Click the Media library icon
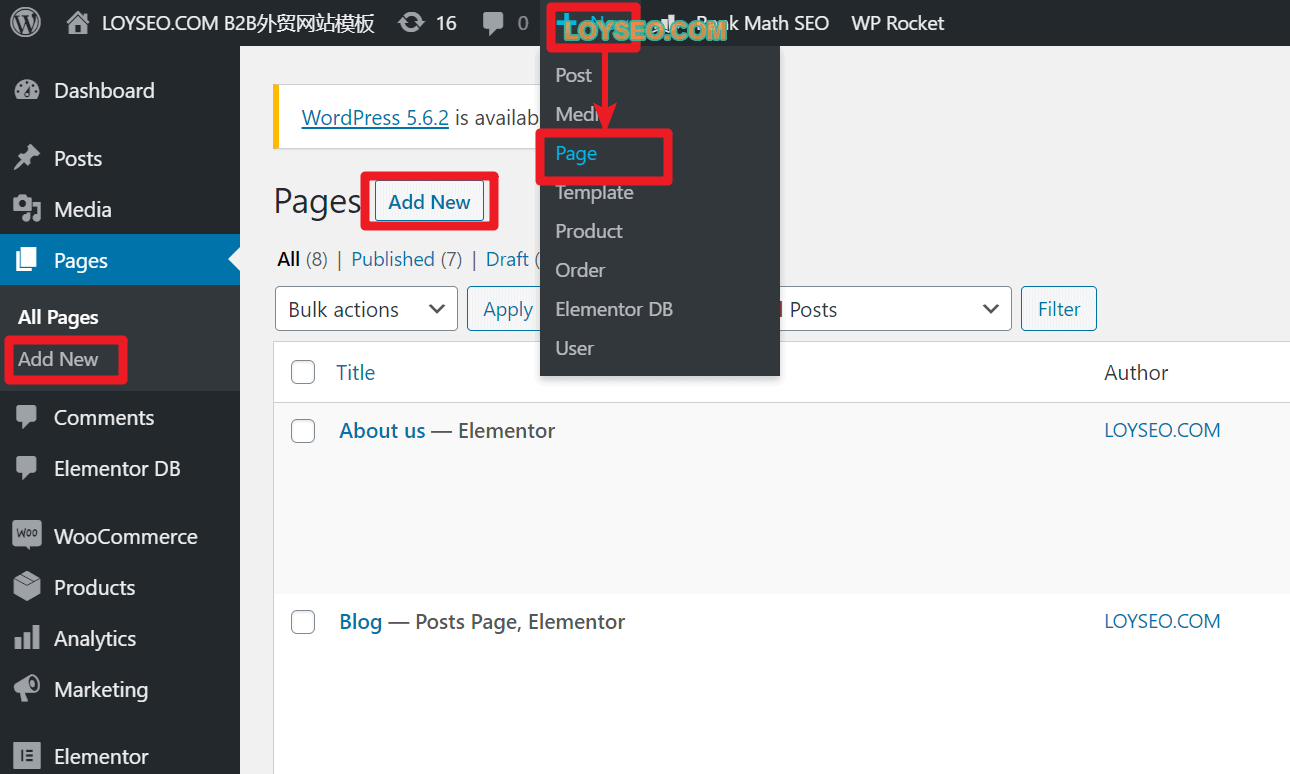 27,209
